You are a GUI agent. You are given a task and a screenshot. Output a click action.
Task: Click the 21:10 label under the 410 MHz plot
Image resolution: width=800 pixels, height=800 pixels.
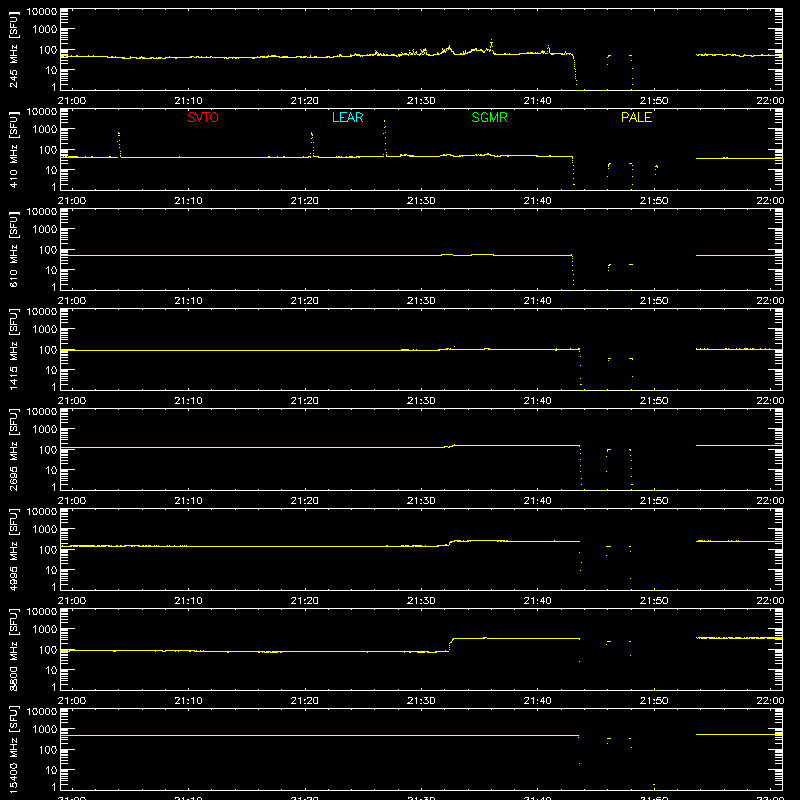[x=188, y=201]
